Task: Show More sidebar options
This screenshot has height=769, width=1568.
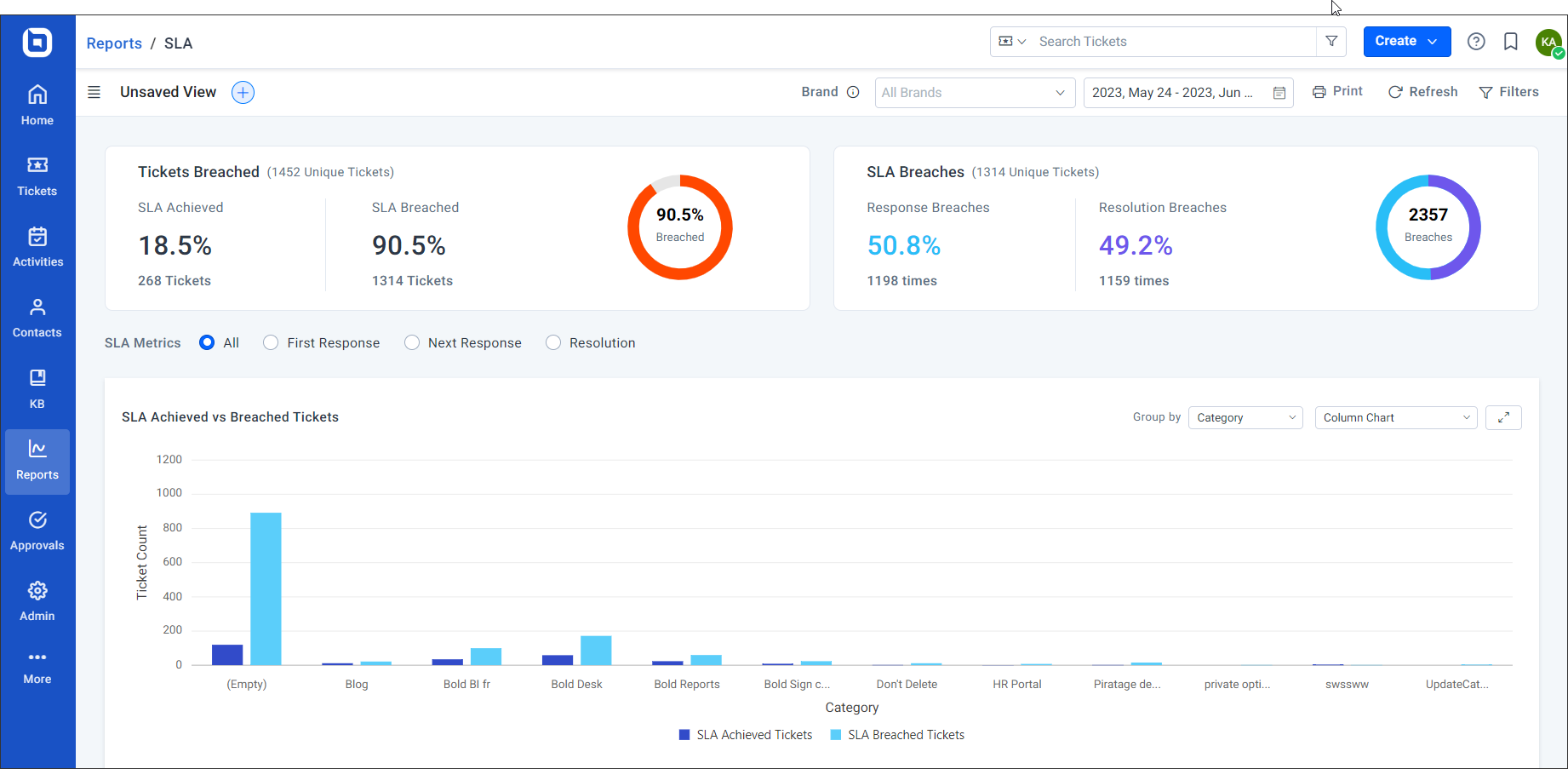Action: 37,668
